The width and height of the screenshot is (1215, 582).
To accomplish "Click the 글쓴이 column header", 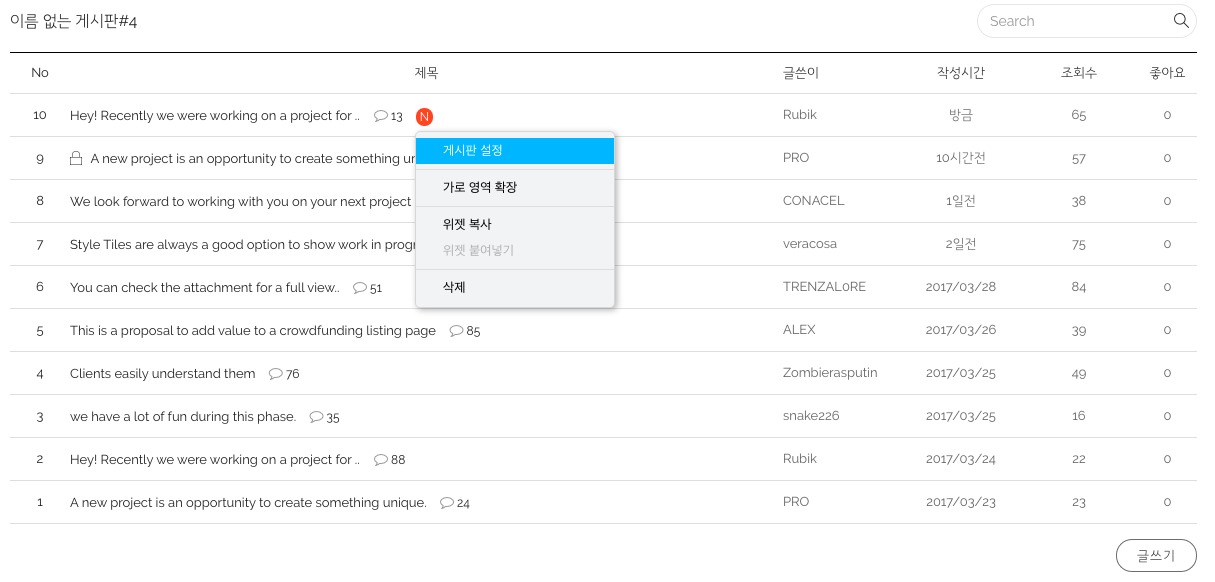I will click(x=801, y=73).
